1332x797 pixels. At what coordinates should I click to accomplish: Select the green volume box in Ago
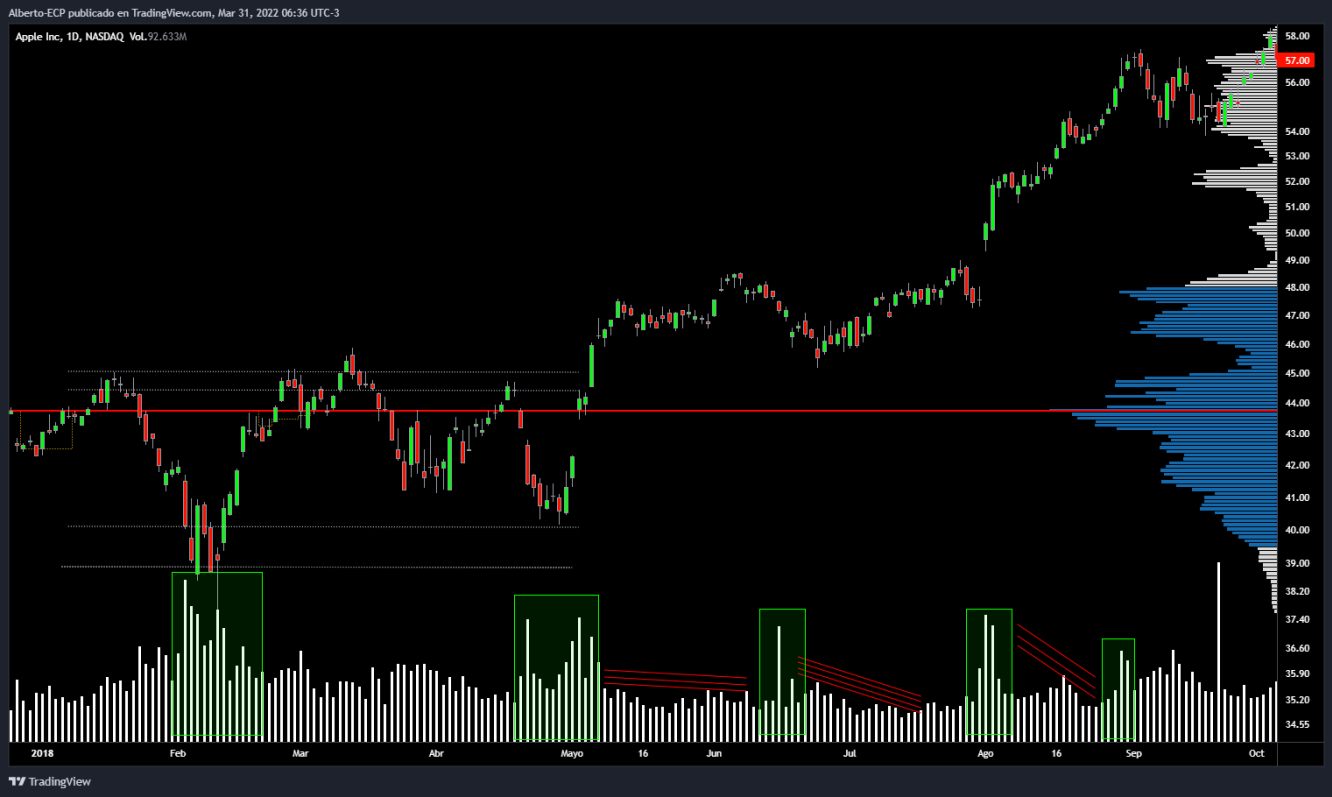point(989,672)
